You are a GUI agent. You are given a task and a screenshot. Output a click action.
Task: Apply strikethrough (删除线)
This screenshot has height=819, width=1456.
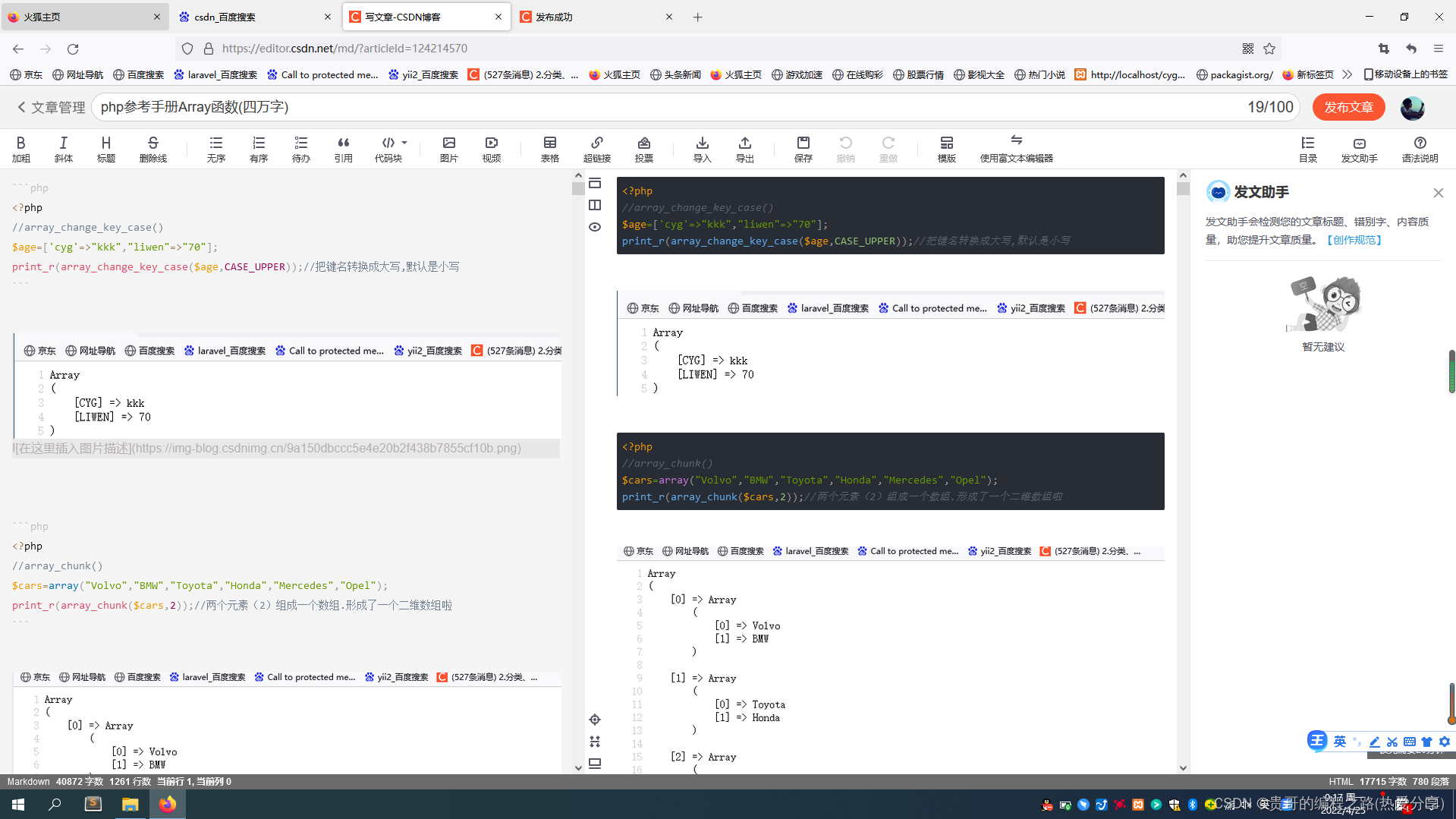pos(153,149)
